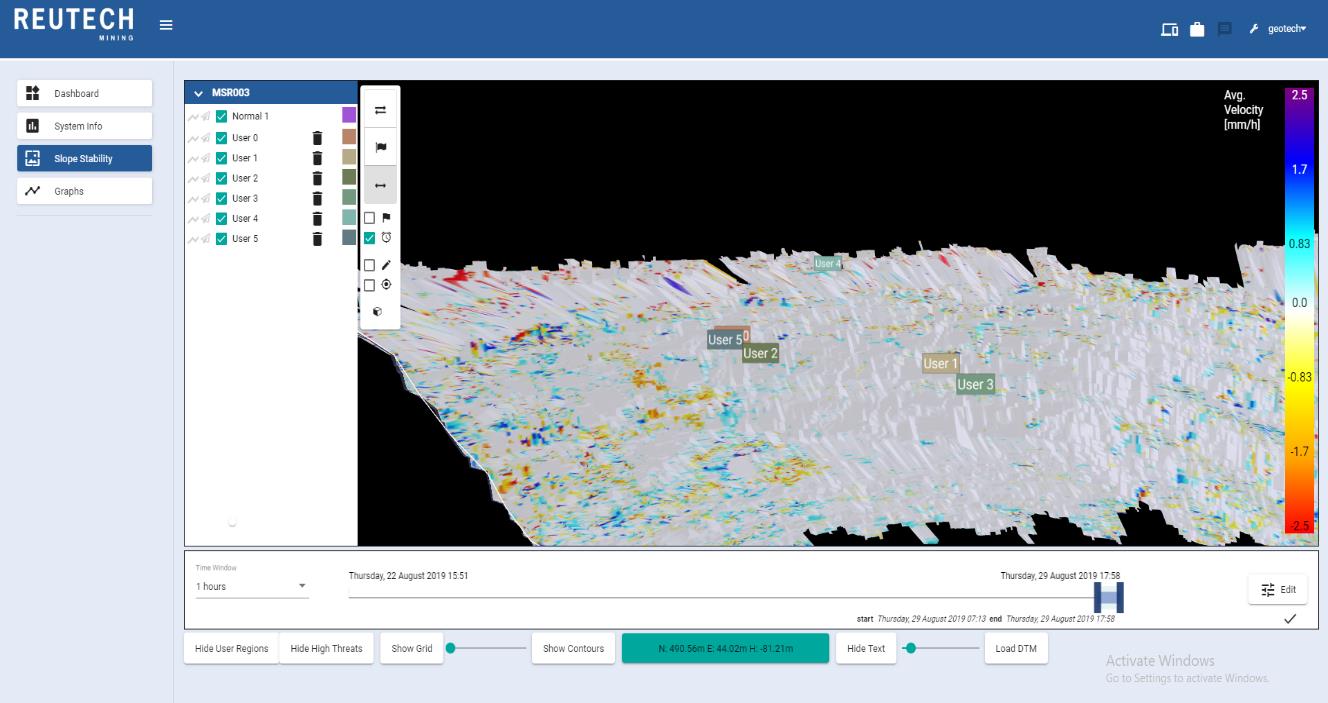
Task: Toggle the alarm clock checkbox
Action: (370, 238)
